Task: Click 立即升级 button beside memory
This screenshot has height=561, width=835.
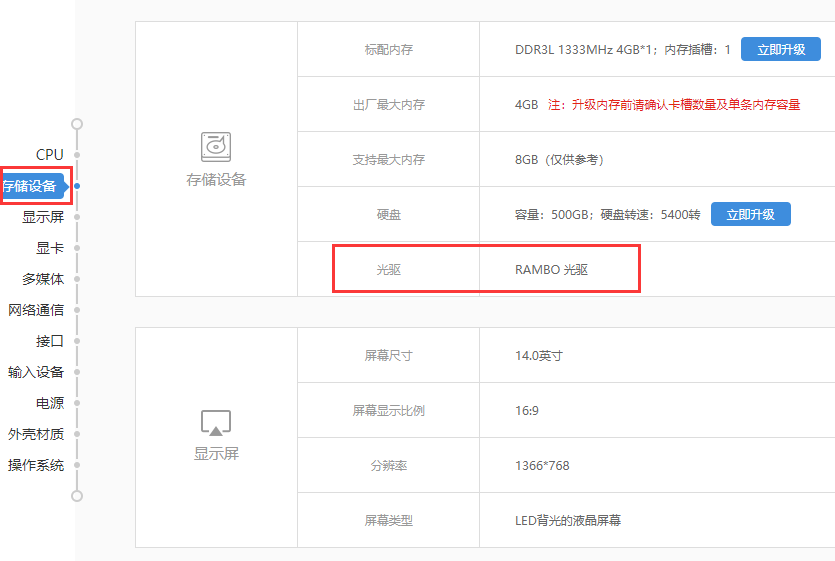Action: point(781,49)
